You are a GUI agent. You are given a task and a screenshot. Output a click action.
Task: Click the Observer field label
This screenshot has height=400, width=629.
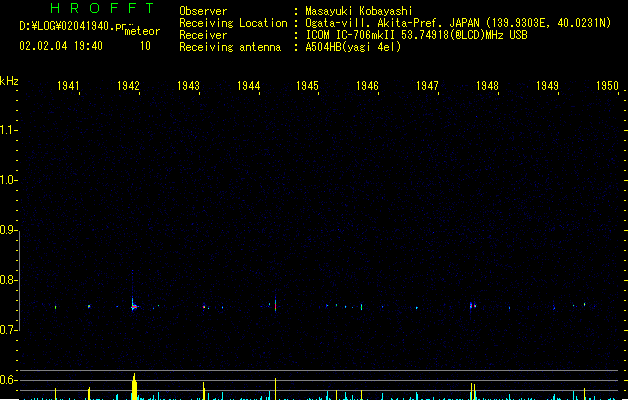pos(203,11)
